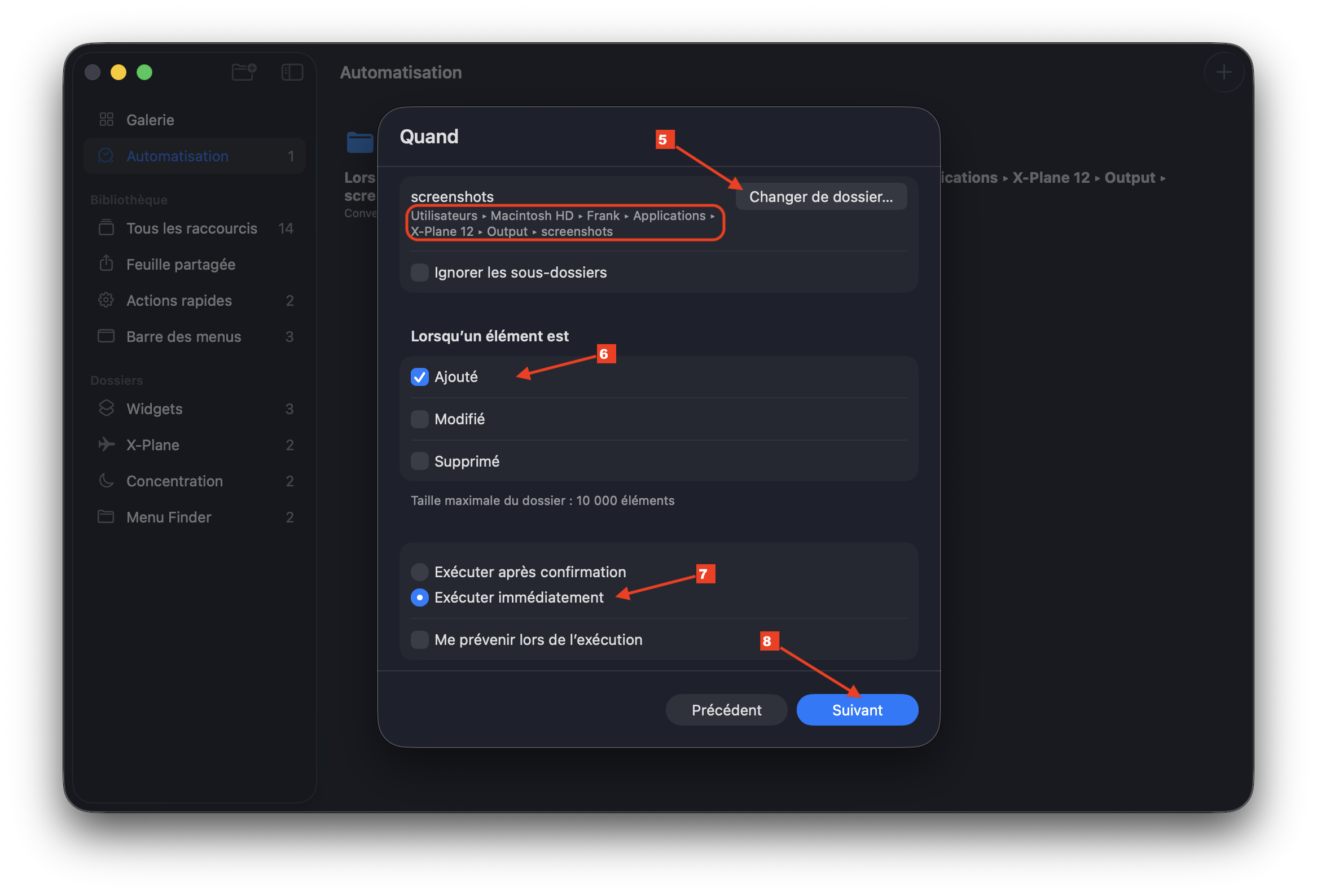Select Menu Finder folder in sidebar
Viewport: 1317px width, 896px height.
tap(168, 517)
